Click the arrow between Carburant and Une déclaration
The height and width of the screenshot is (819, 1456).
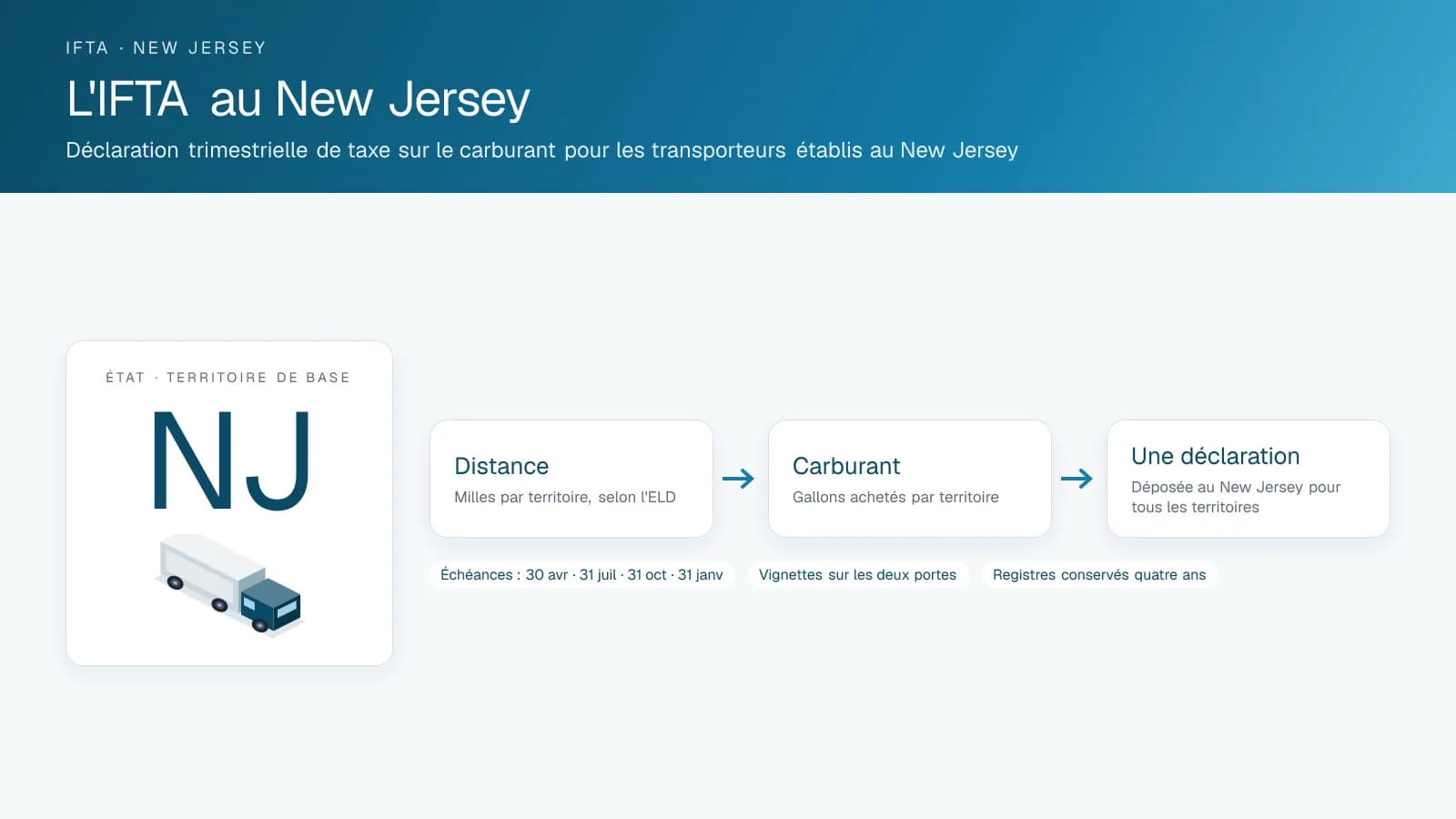click(1077, 479)
